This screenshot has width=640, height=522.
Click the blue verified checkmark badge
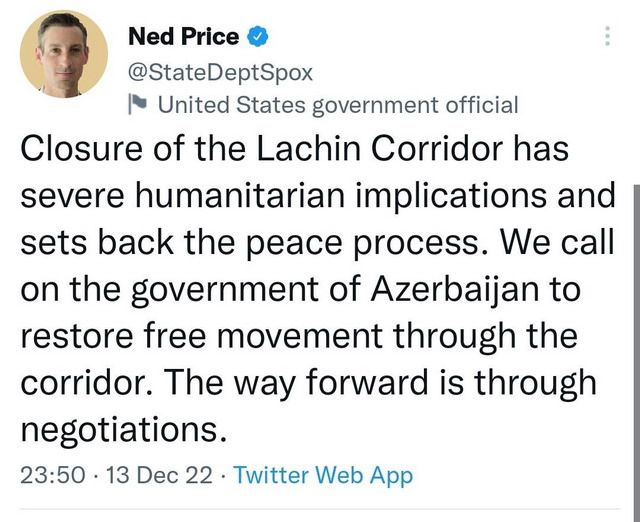(x=258, y=36)
